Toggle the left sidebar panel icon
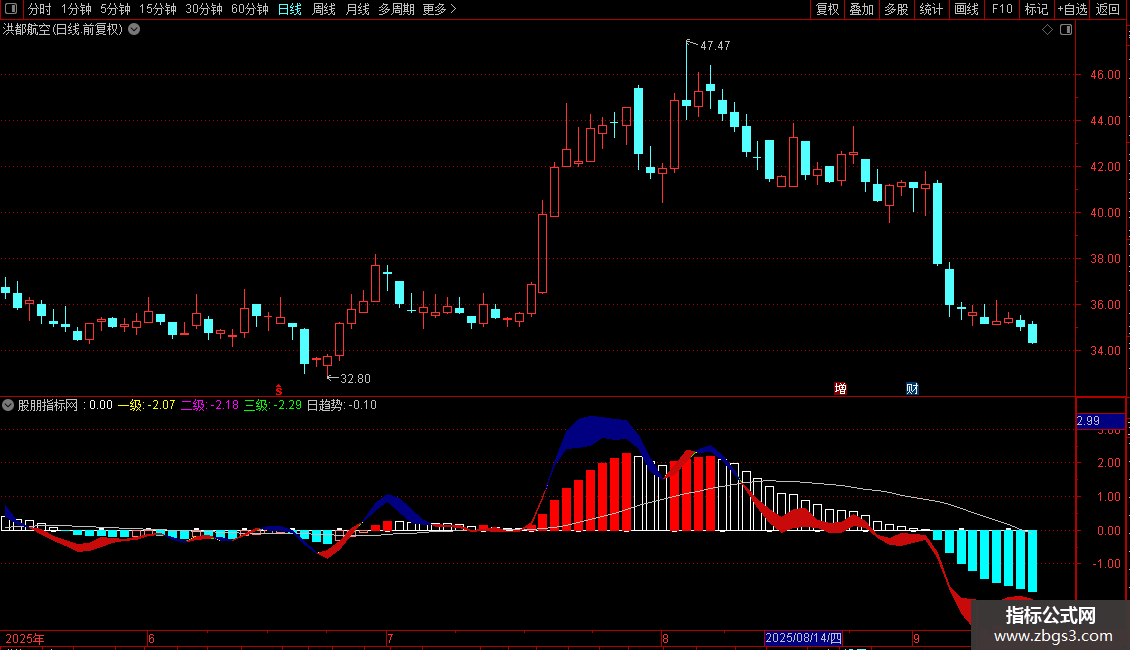Screen dimensions: 1130x650 click(x=11, y=9)
